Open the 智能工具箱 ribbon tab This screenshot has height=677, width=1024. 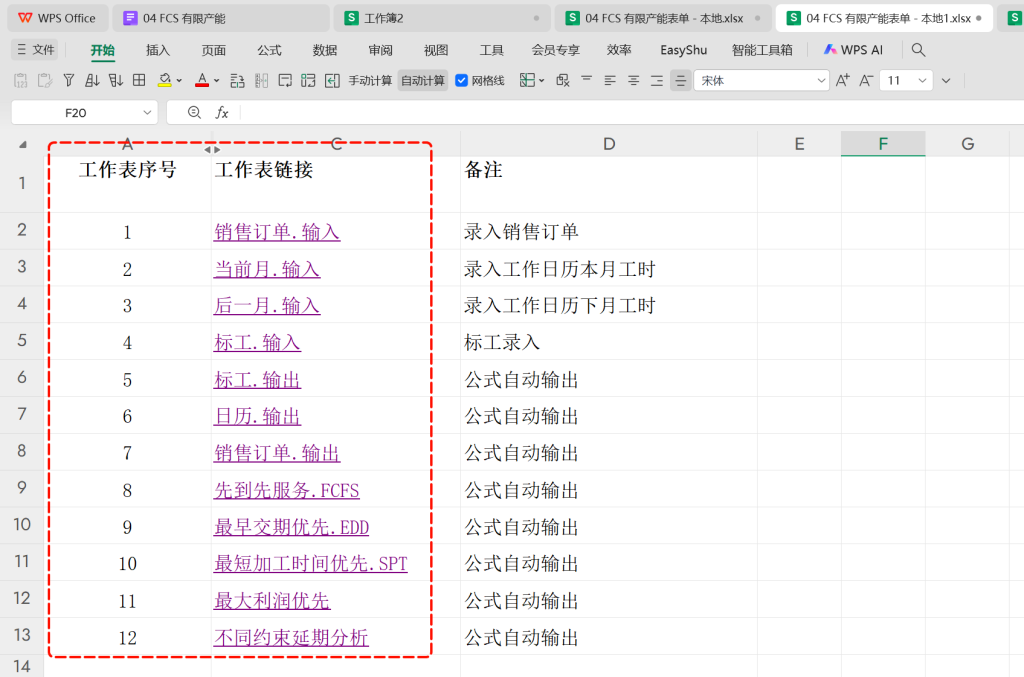[x=762, y=50]
